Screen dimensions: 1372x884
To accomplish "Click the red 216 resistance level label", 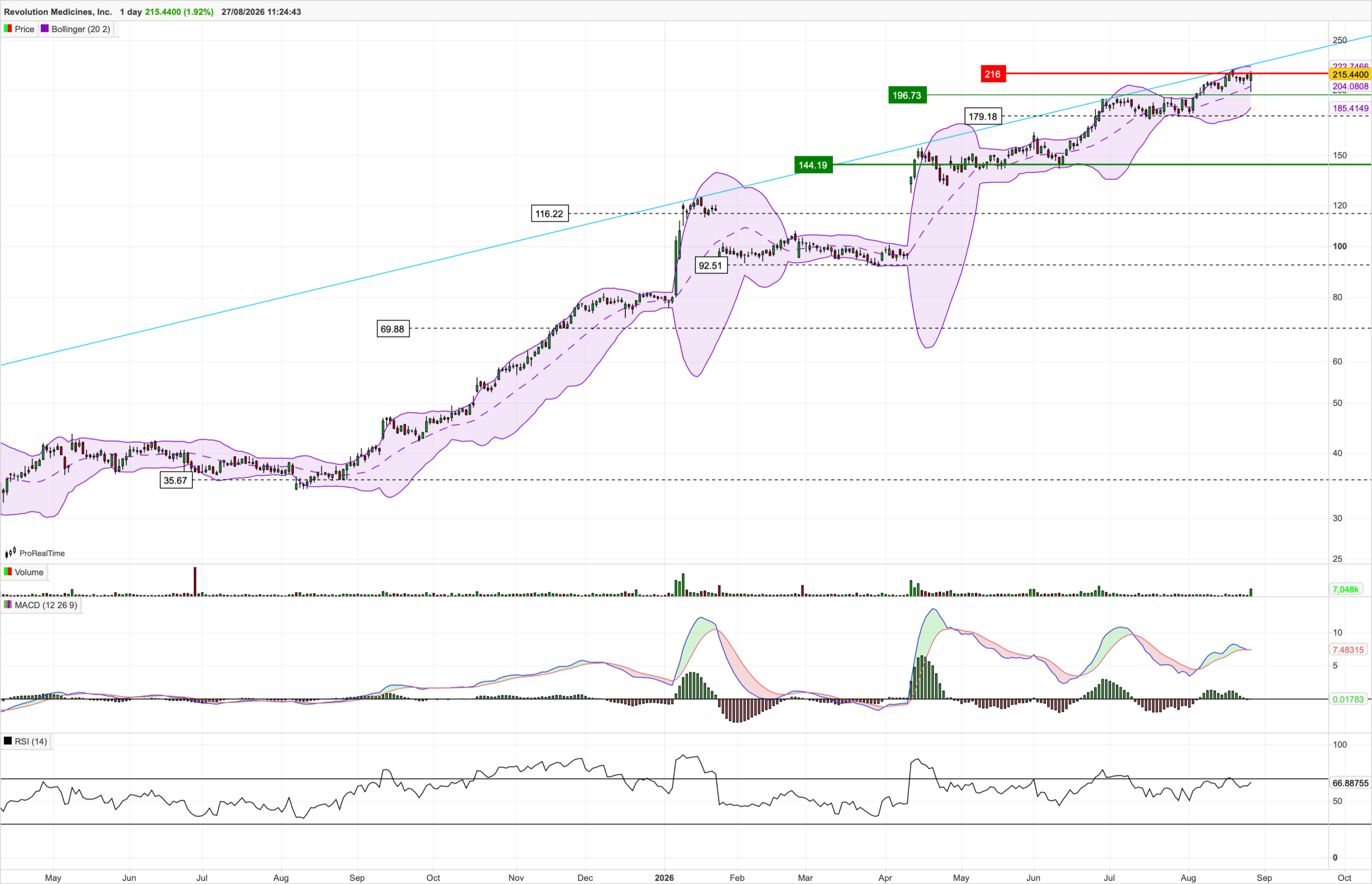I will click(993, 74).
